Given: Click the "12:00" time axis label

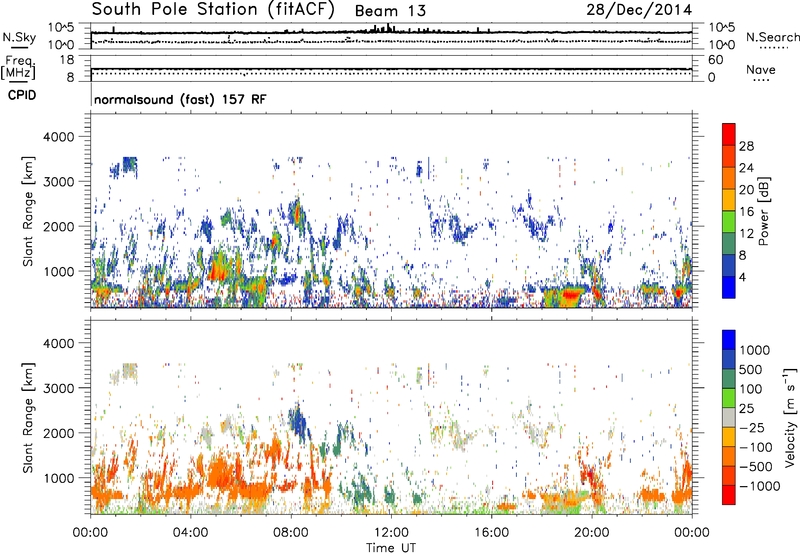Looking at the screenshot, I should pos(391,533).
